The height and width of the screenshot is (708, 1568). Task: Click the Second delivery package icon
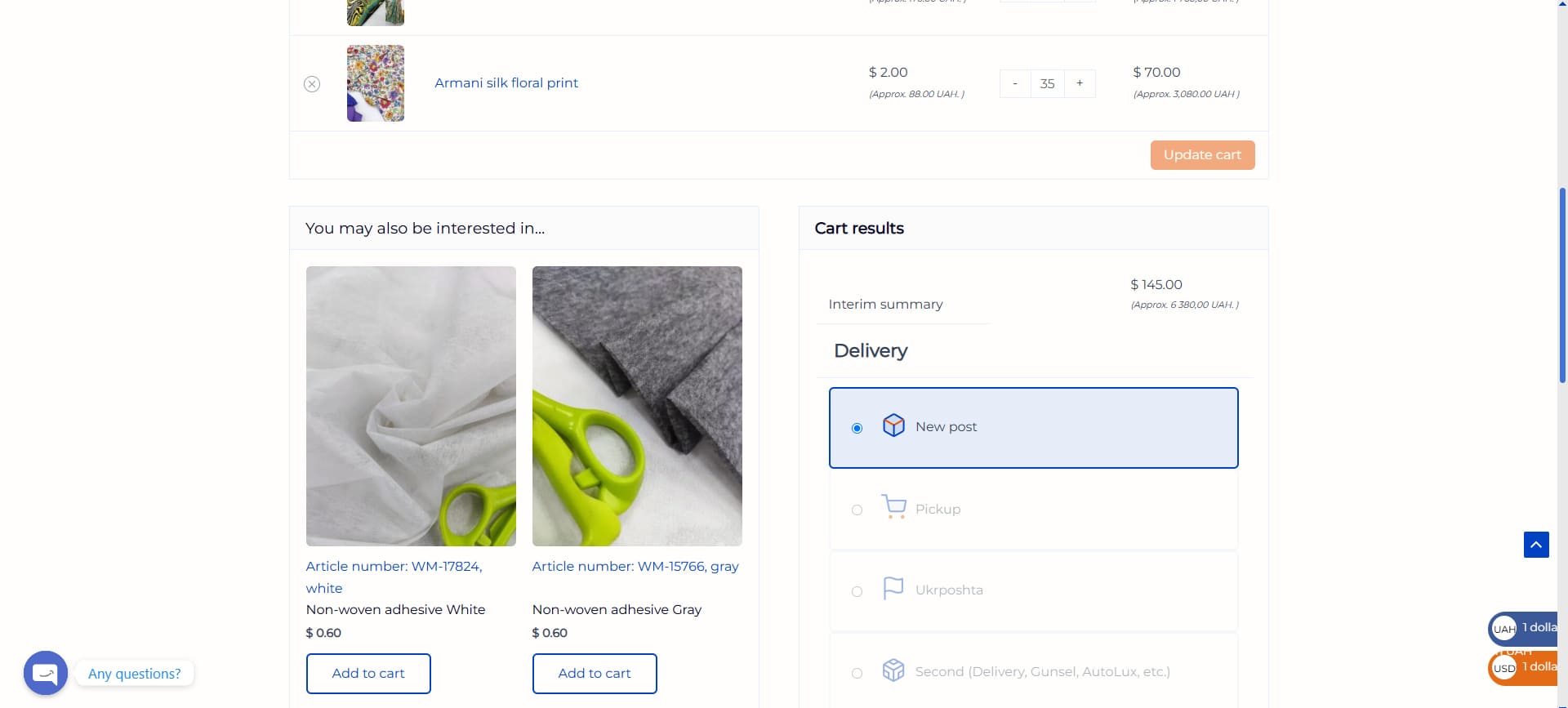pyautogui.click(x=893, y=670)
